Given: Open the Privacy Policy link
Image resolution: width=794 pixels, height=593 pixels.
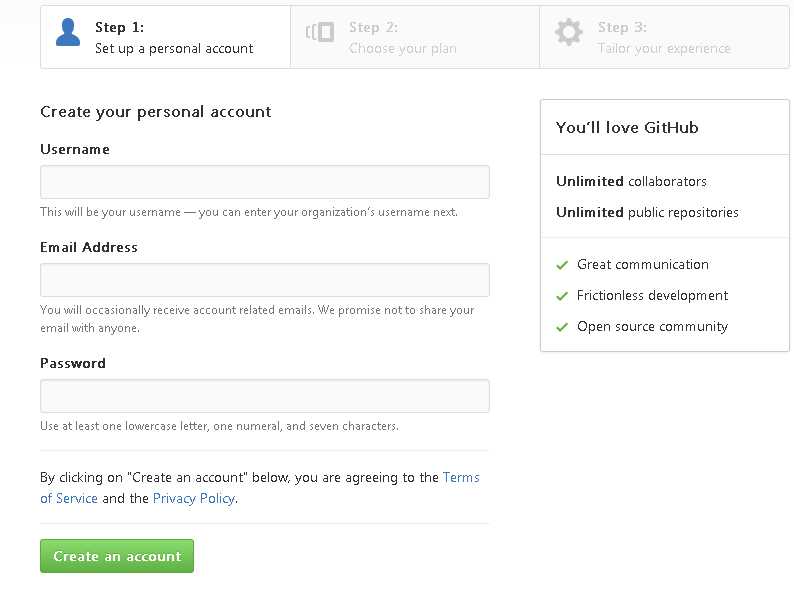Looking at the screenshot, I should [x=194, y=498].
